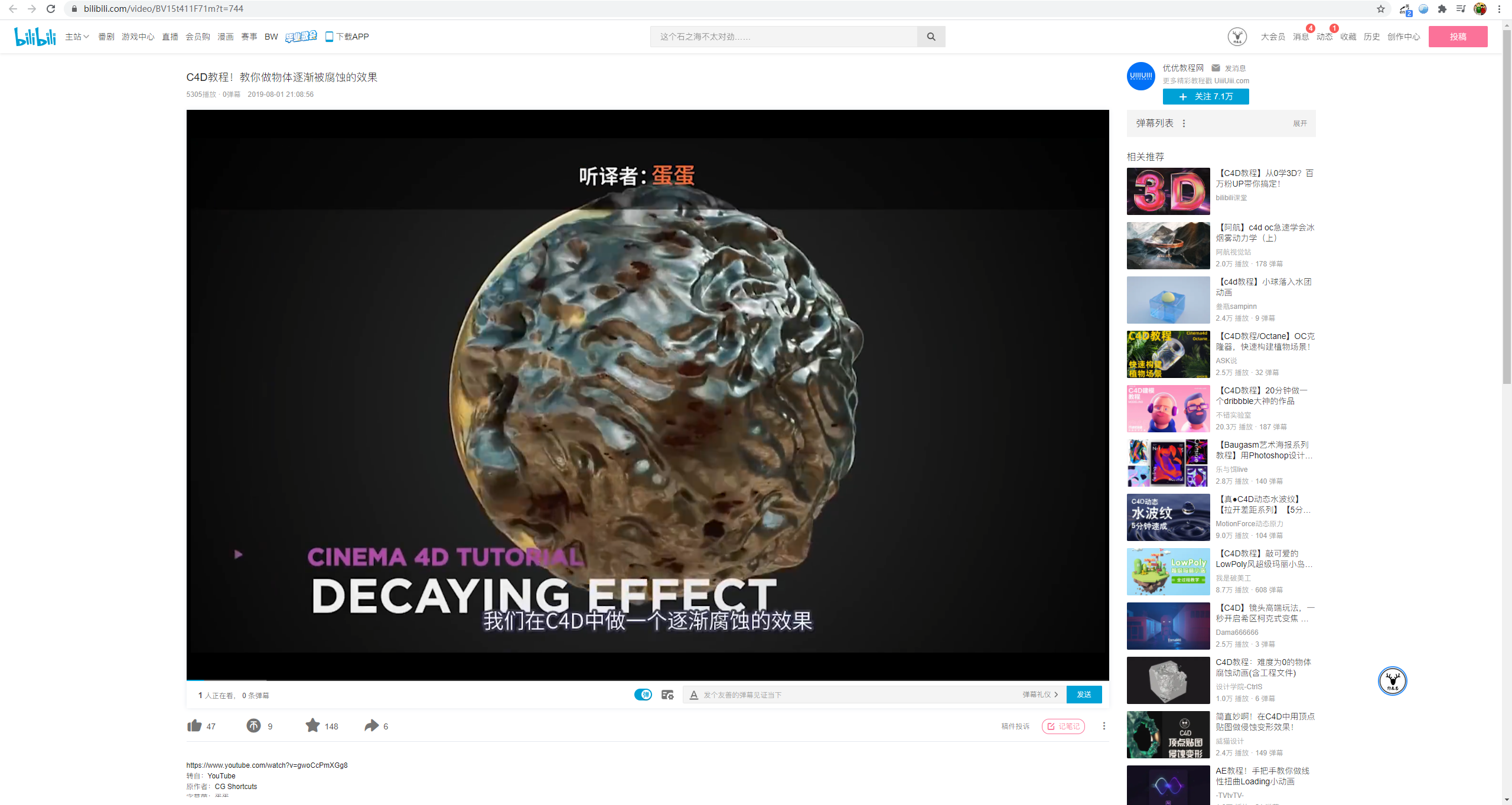Screen dimensions: 1512x805
Task: Click 稿件投诉 report link
Action: click(x=1015, y=726)
